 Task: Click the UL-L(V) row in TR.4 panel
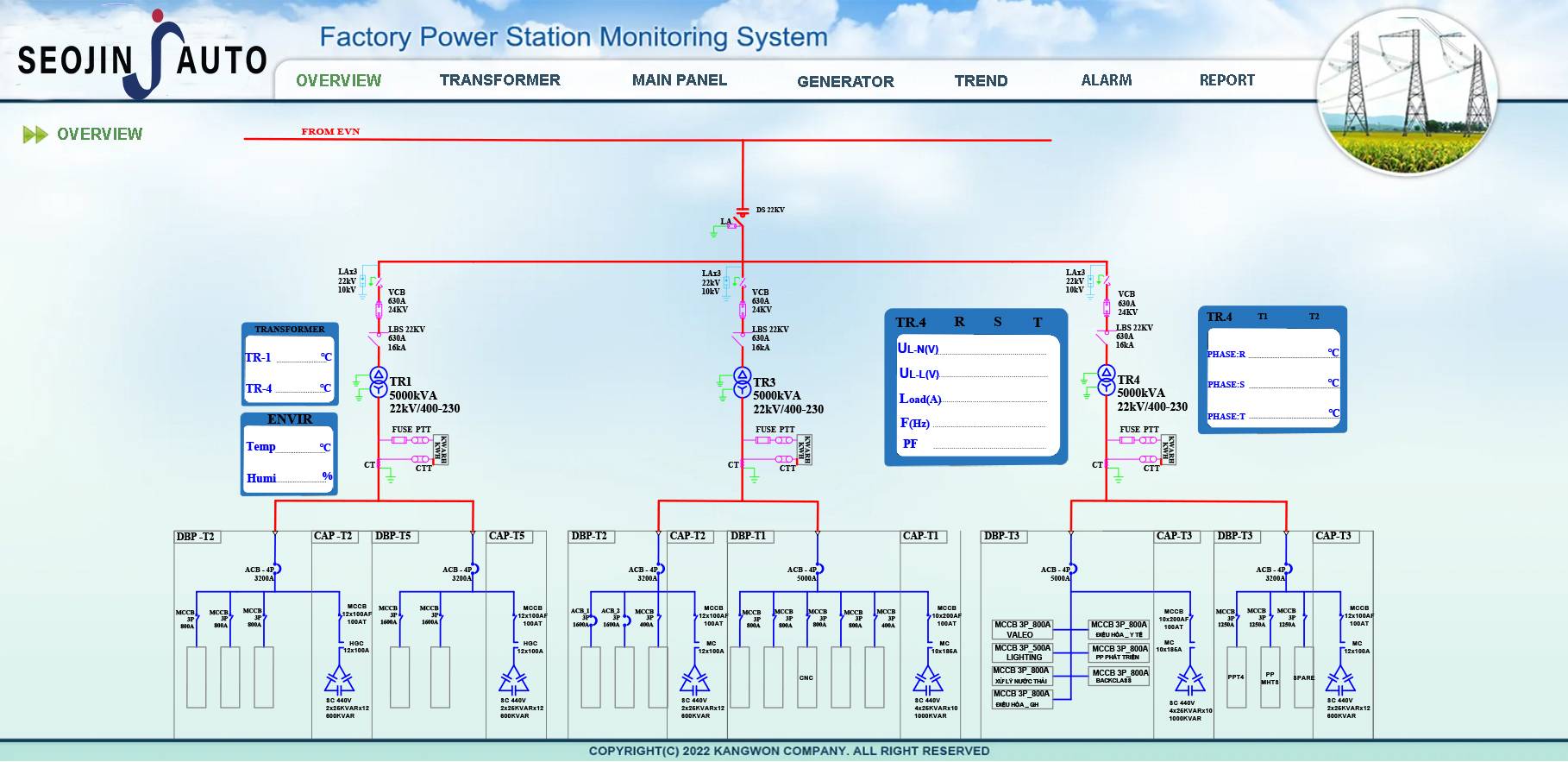972,374
